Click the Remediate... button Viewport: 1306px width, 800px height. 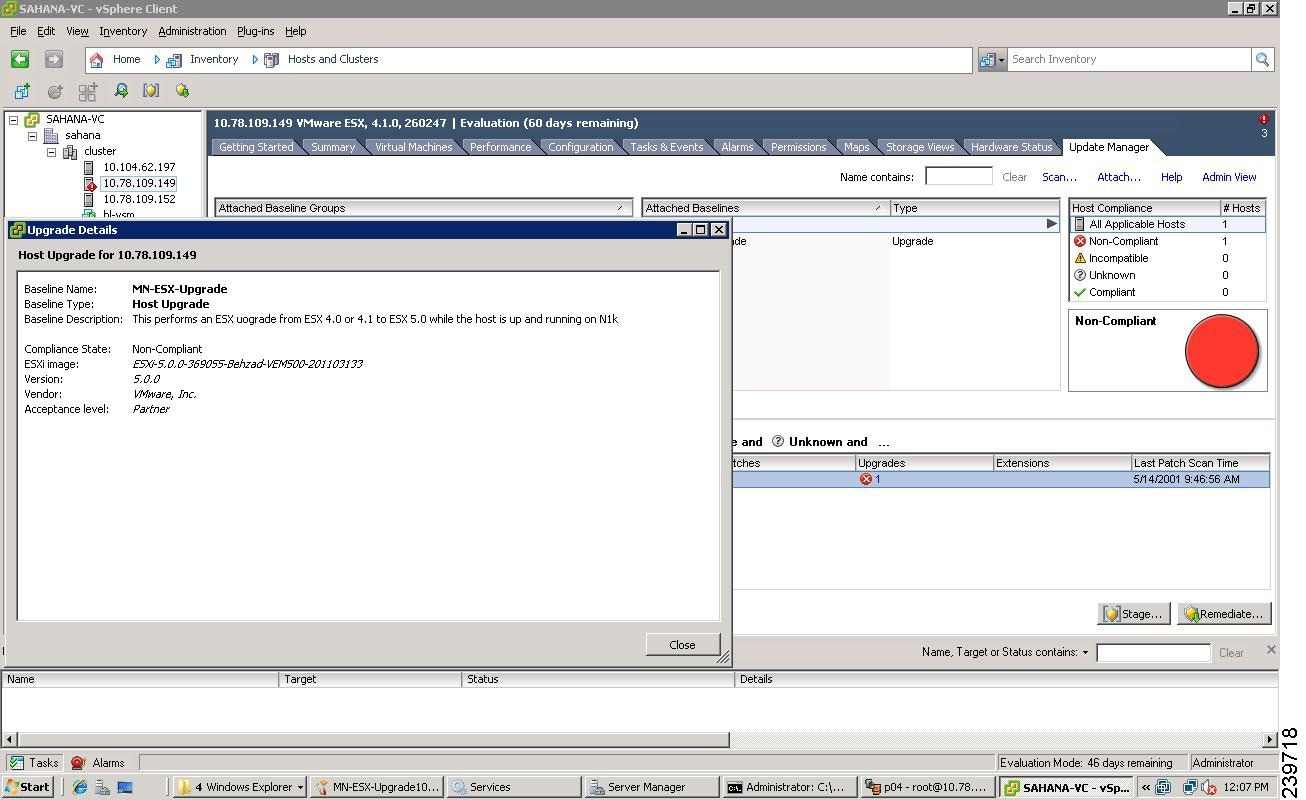(x=1225, y=614)
